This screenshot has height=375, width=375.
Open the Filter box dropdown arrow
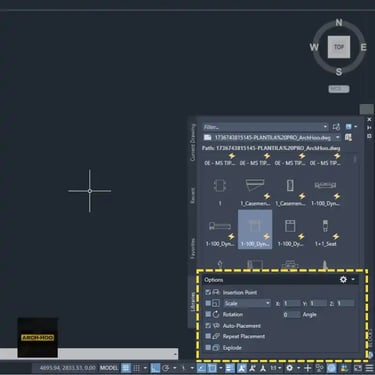click(325, 127)
